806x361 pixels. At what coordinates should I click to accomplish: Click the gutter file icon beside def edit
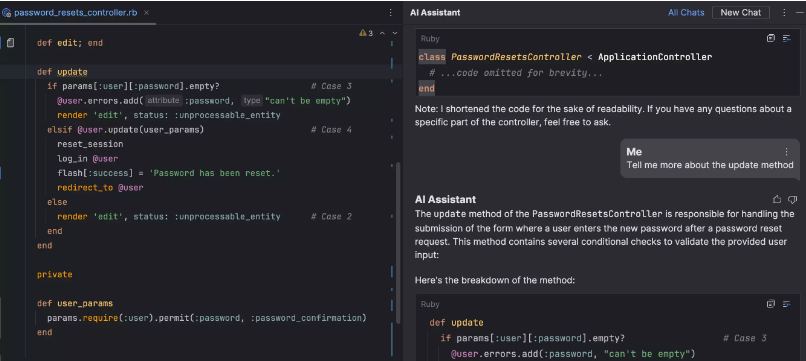[x=10, y=43]
